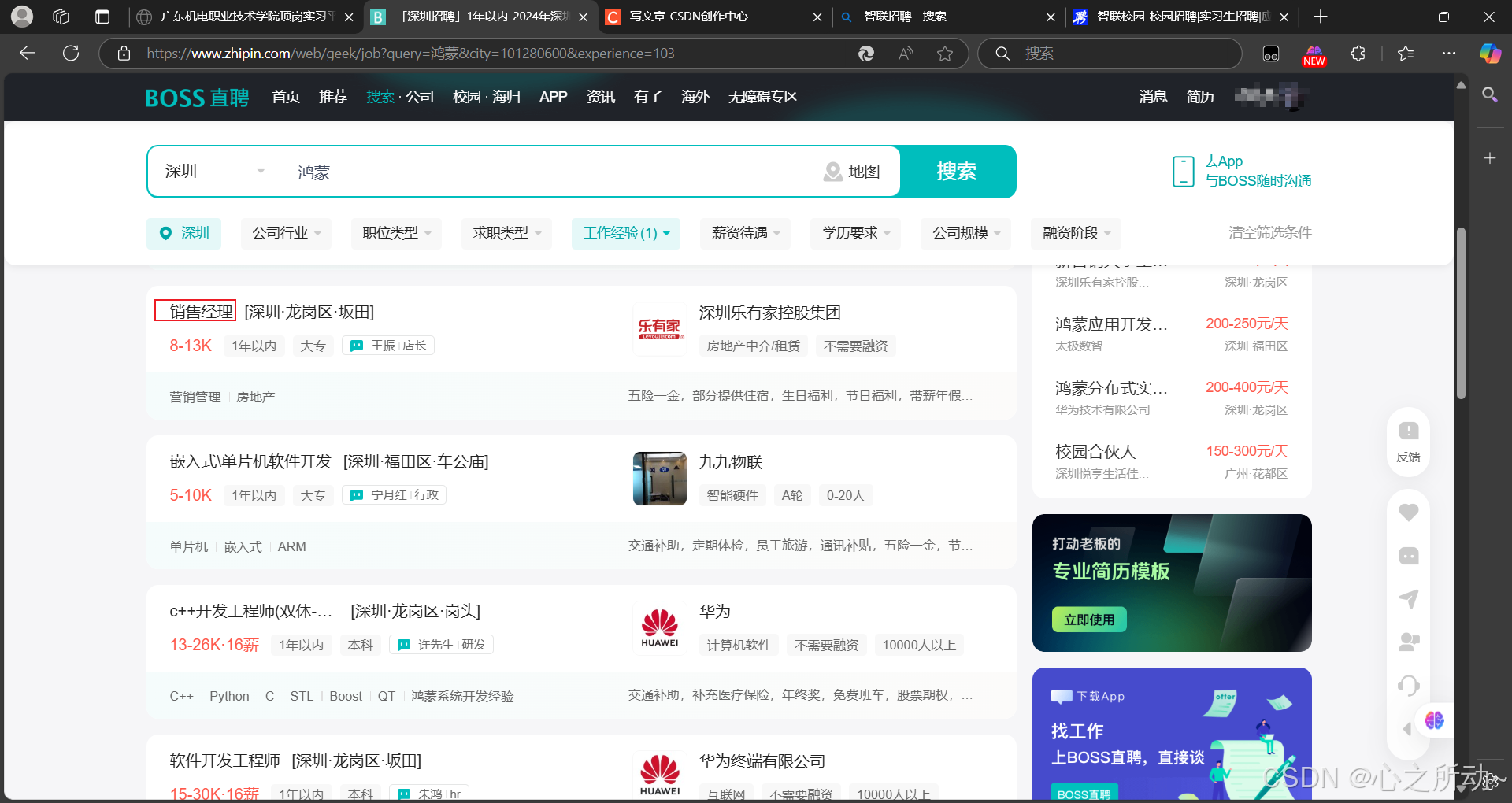The height and width of the screenshot is (803, 1512).
Task: Click the 华为 HUAWEI logo thumbnail
Action: pyautogui.click(x=660, y=628)
